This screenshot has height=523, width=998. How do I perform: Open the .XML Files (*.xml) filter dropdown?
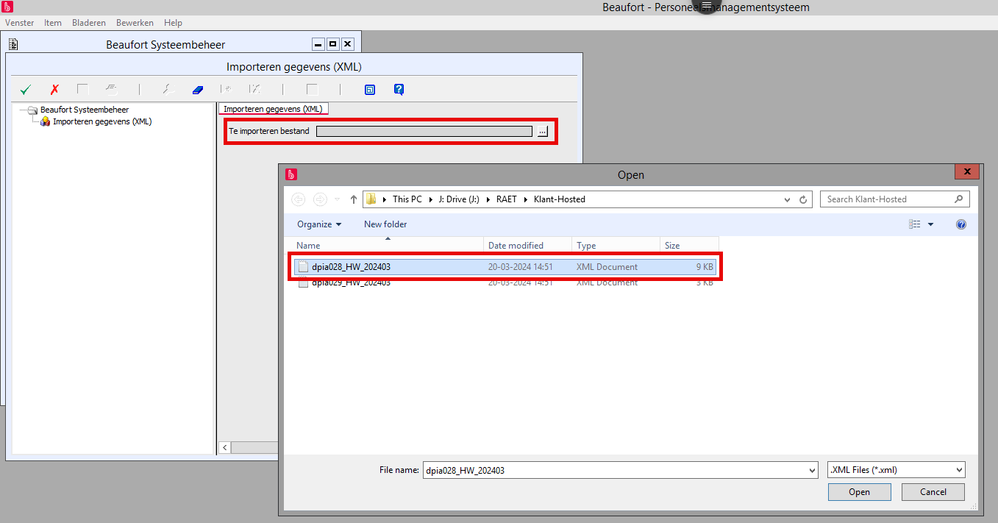point(896,470)
